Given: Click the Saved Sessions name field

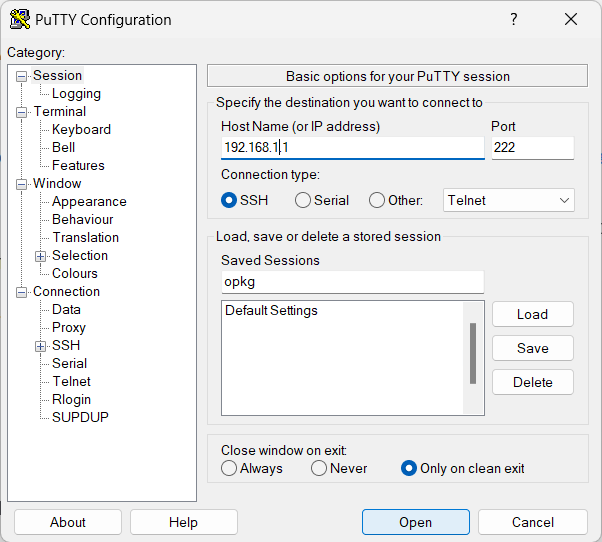Looking at the screenshot, I should (x=352, y=282).
